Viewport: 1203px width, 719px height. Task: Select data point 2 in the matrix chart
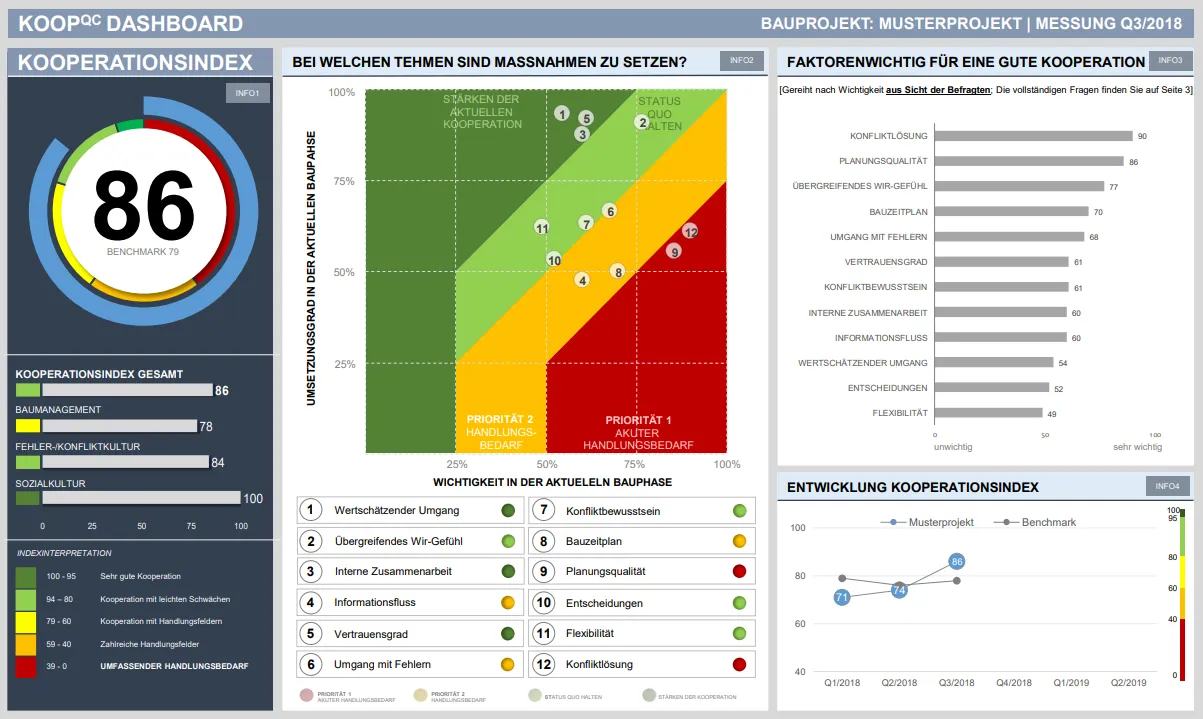[x=641, y=122]
